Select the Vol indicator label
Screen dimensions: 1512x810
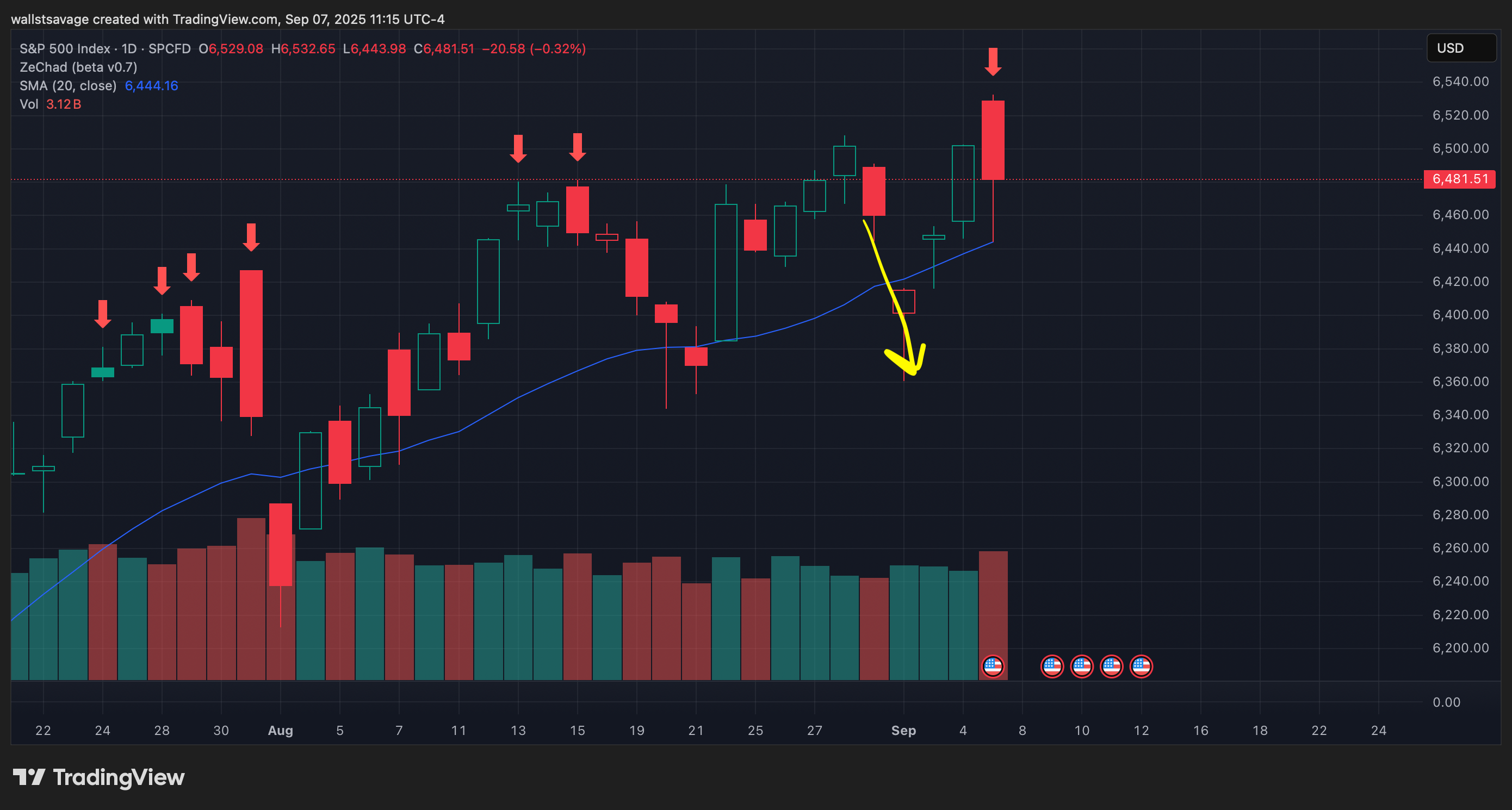coord(29,104)
